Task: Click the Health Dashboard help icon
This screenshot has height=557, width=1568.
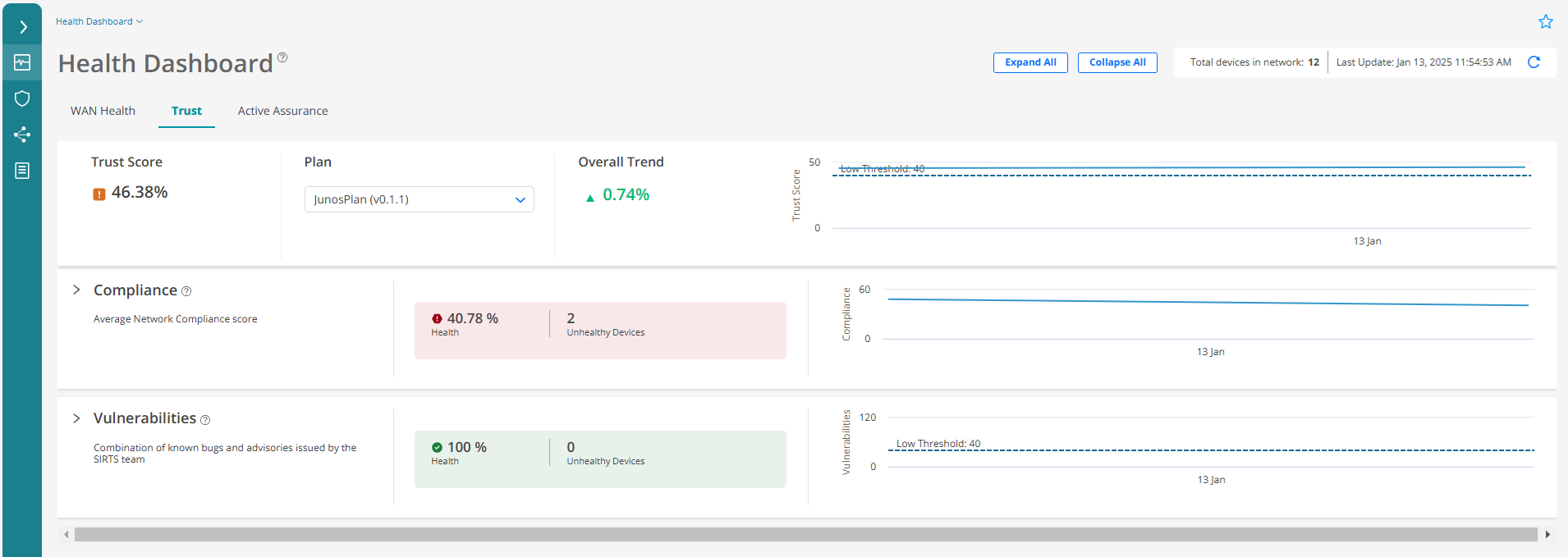Action: point(282,57)
